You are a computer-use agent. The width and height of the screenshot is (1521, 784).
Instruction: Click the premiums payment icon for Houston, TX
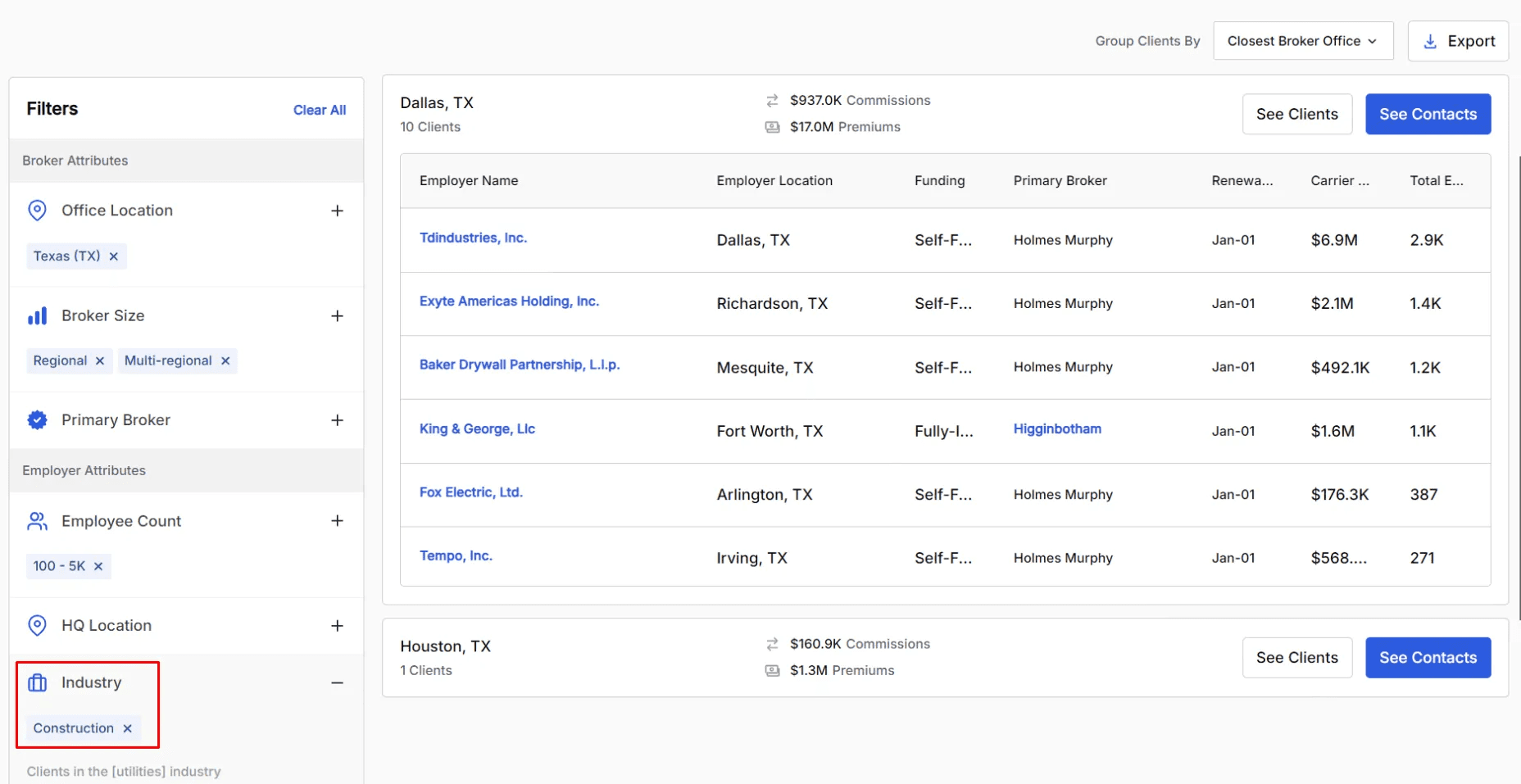[771, 670]
